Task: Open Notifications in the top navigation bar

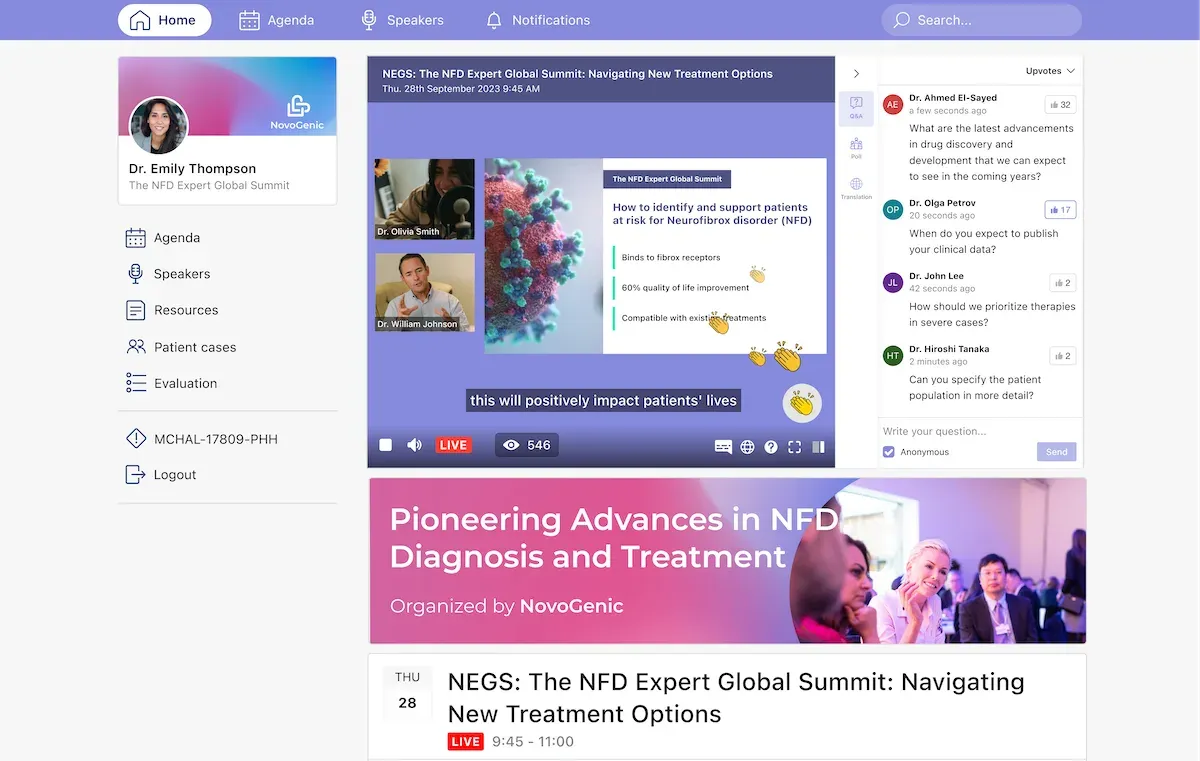Action: pos(538,20)
